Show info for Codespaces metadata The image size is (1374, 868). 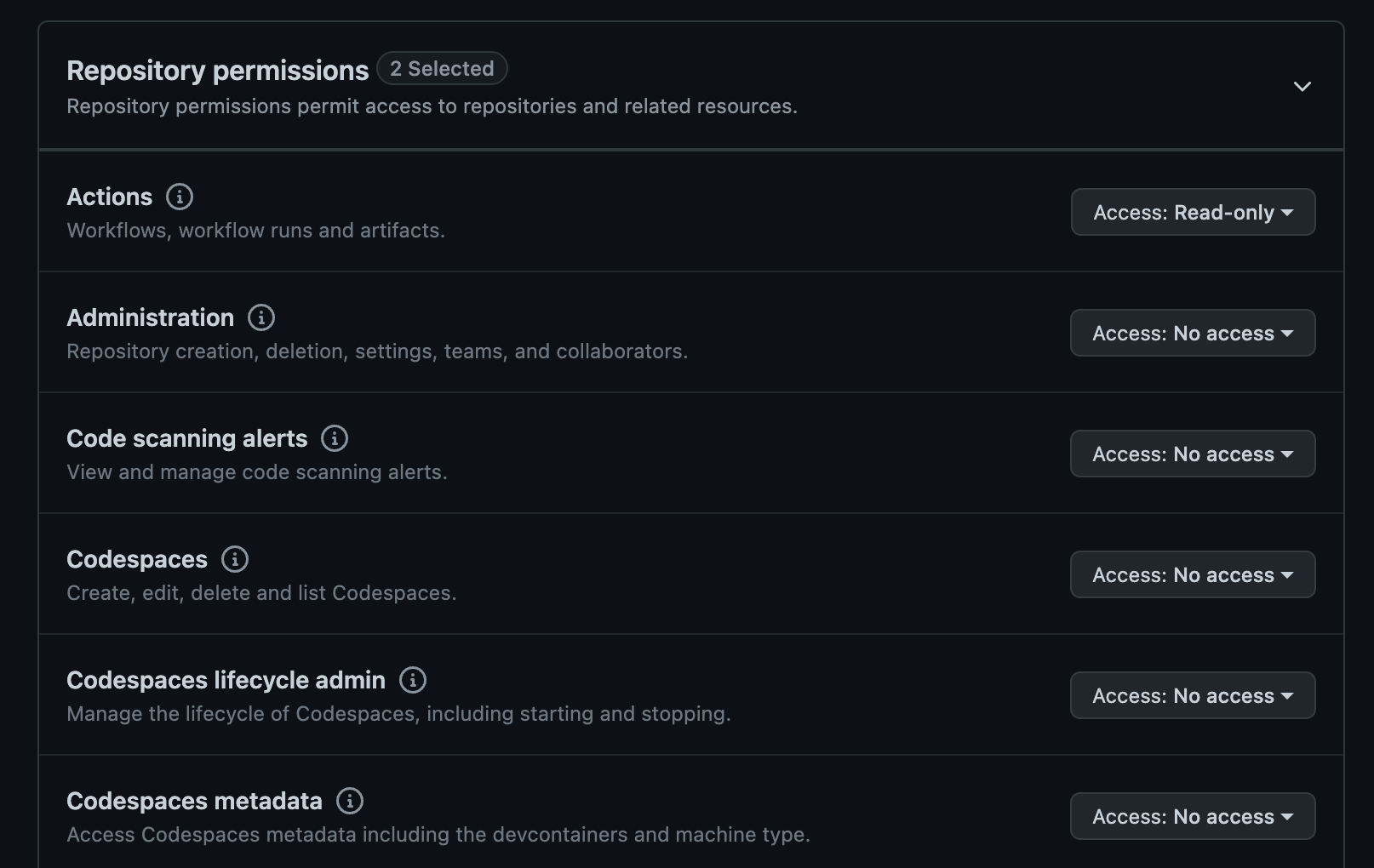pos(349,801)
